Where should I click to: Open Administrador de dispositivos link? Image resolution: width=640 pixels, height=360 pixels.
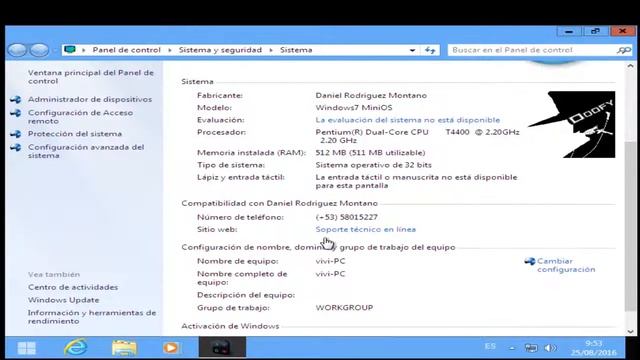click(90, 99)
